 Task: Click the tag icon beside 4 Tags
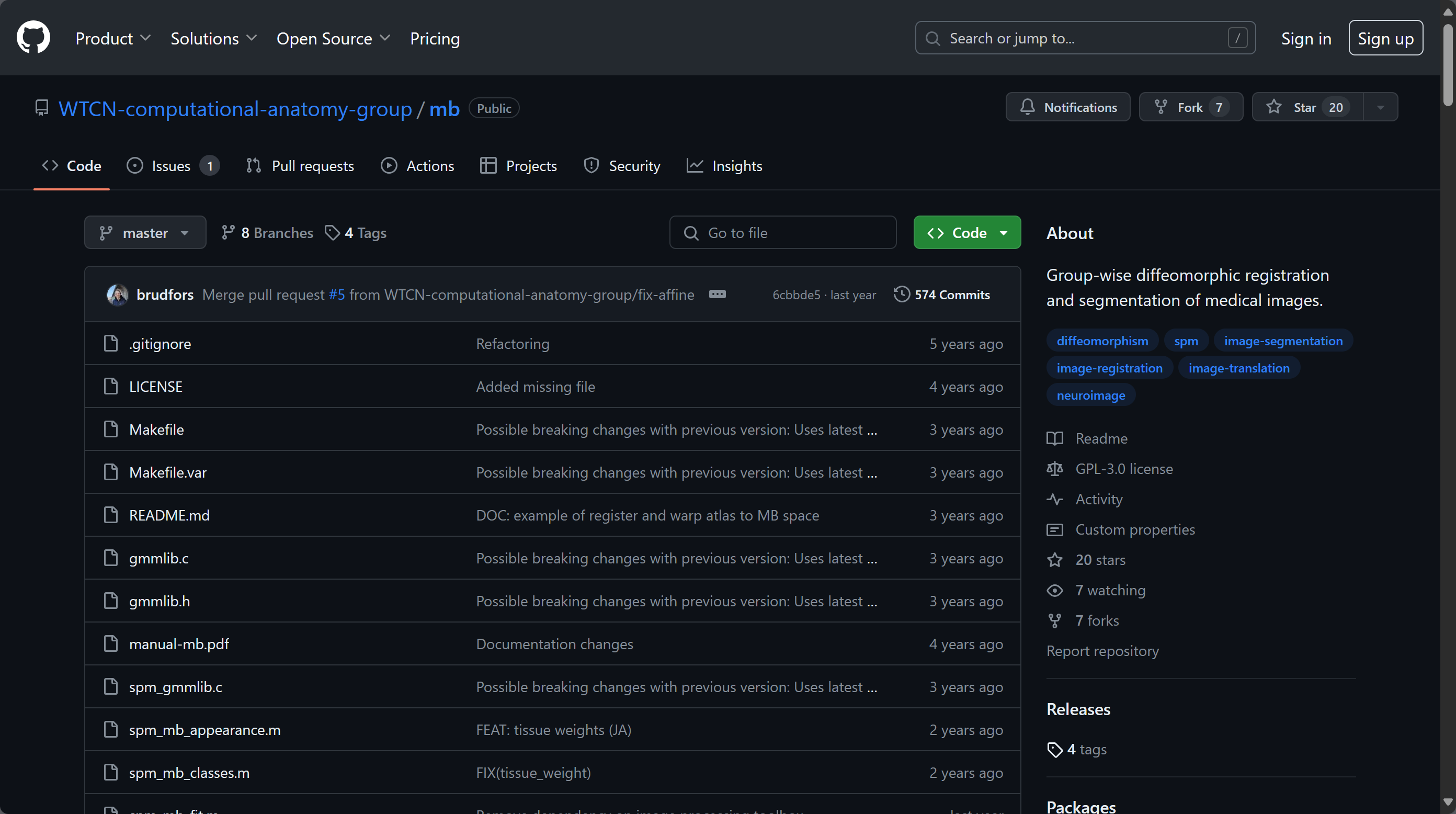[x=332, y=233]
